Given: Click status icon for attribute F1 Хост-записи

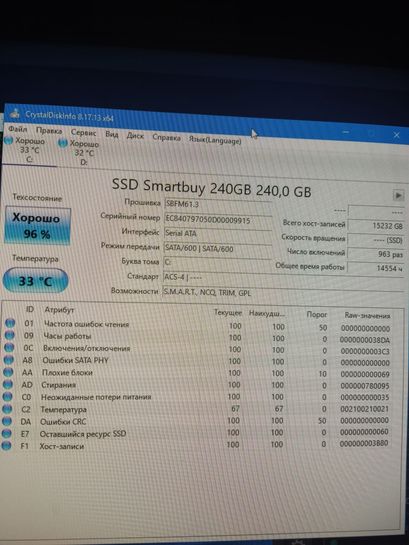Looking at the screenshot, I should tap(6, 445).
